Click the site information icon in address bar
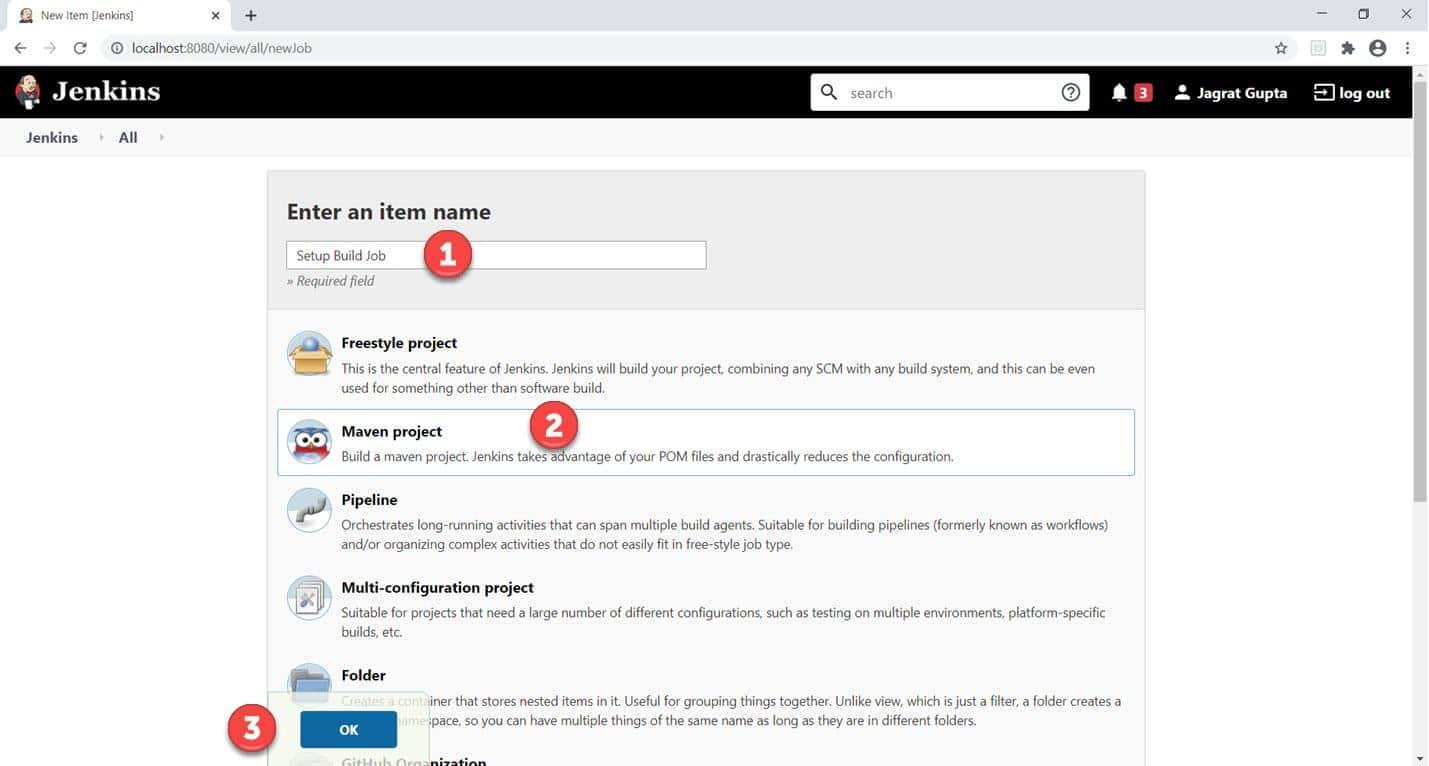Image resolution: width=1429 pixels, height=766 pixels. (116, 48)
